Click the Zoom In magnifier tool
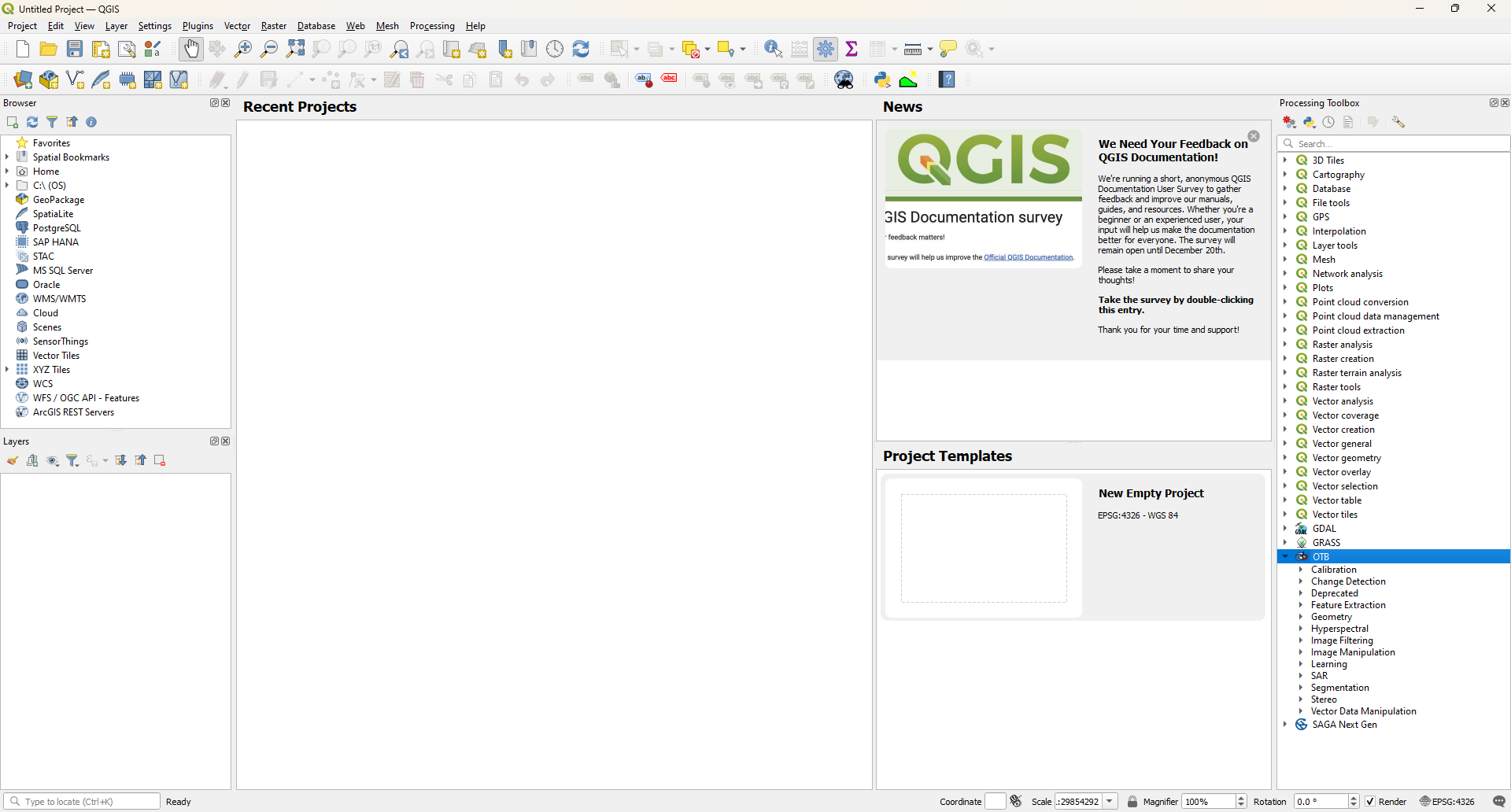 coord(243,49)
